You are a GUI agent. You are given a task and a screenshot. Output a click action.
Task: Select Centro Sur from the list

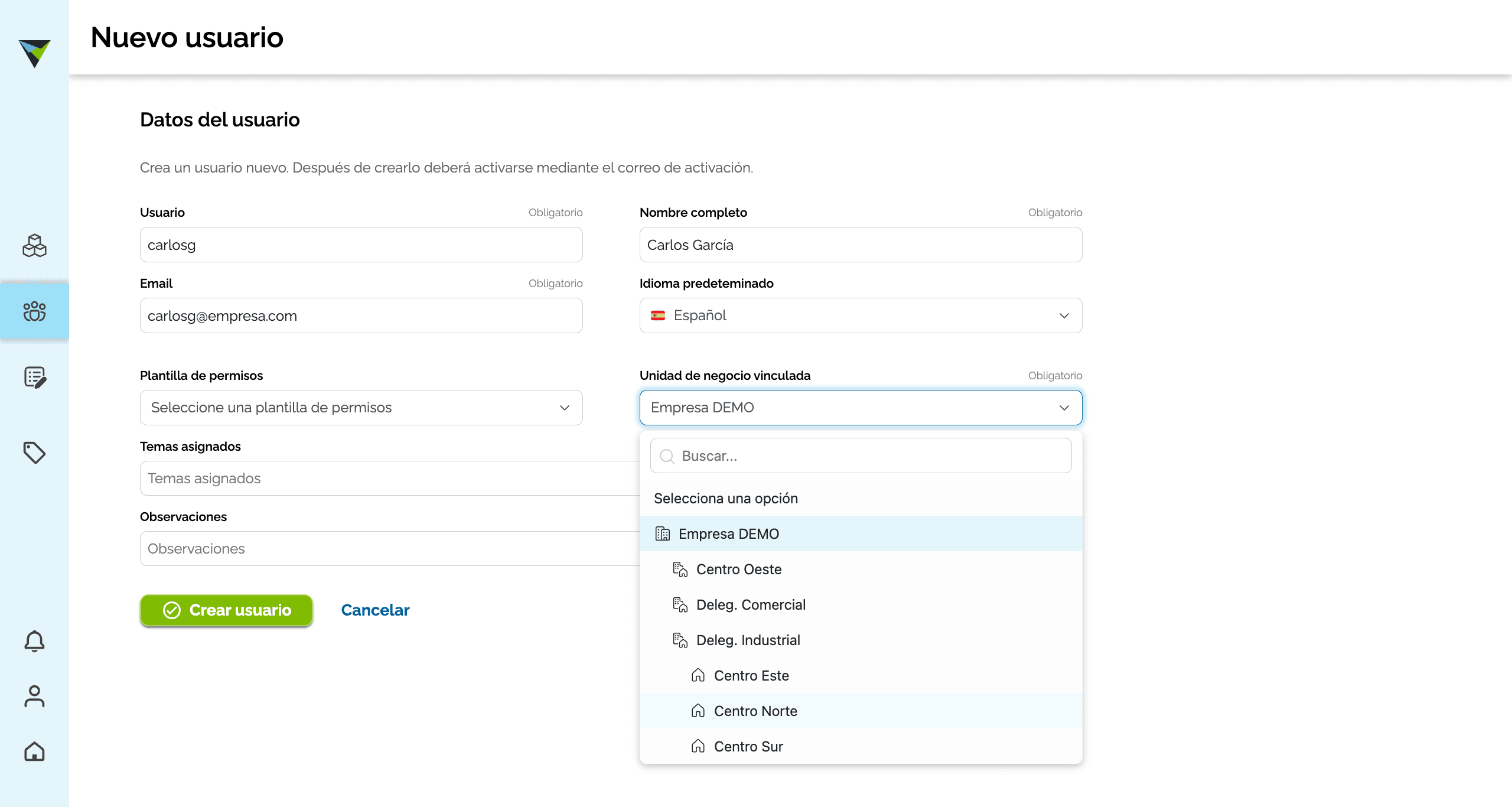coord(861,746)
